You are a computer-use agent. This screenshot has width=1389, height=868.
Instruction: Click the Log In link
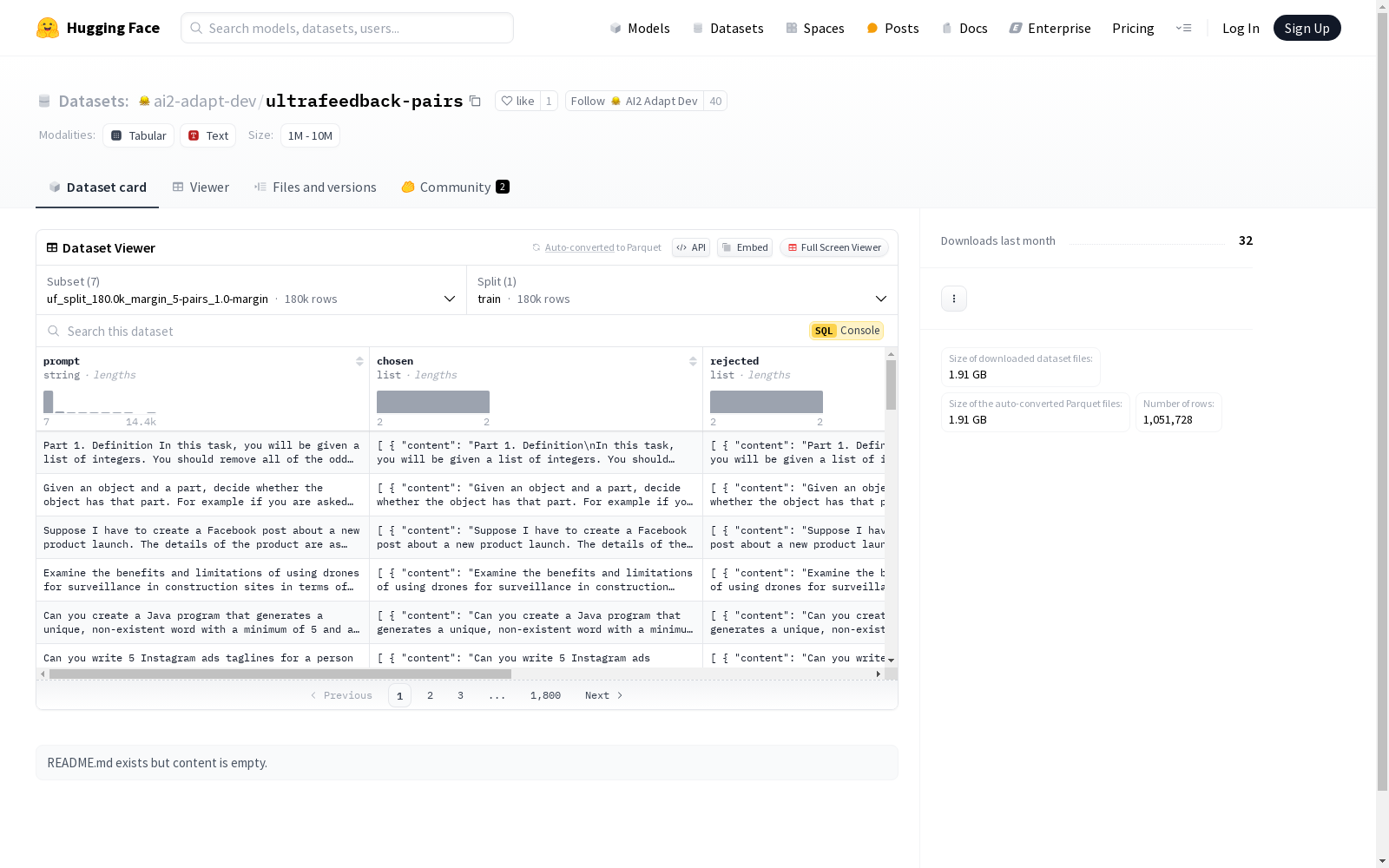click(x=1241, y=28)
